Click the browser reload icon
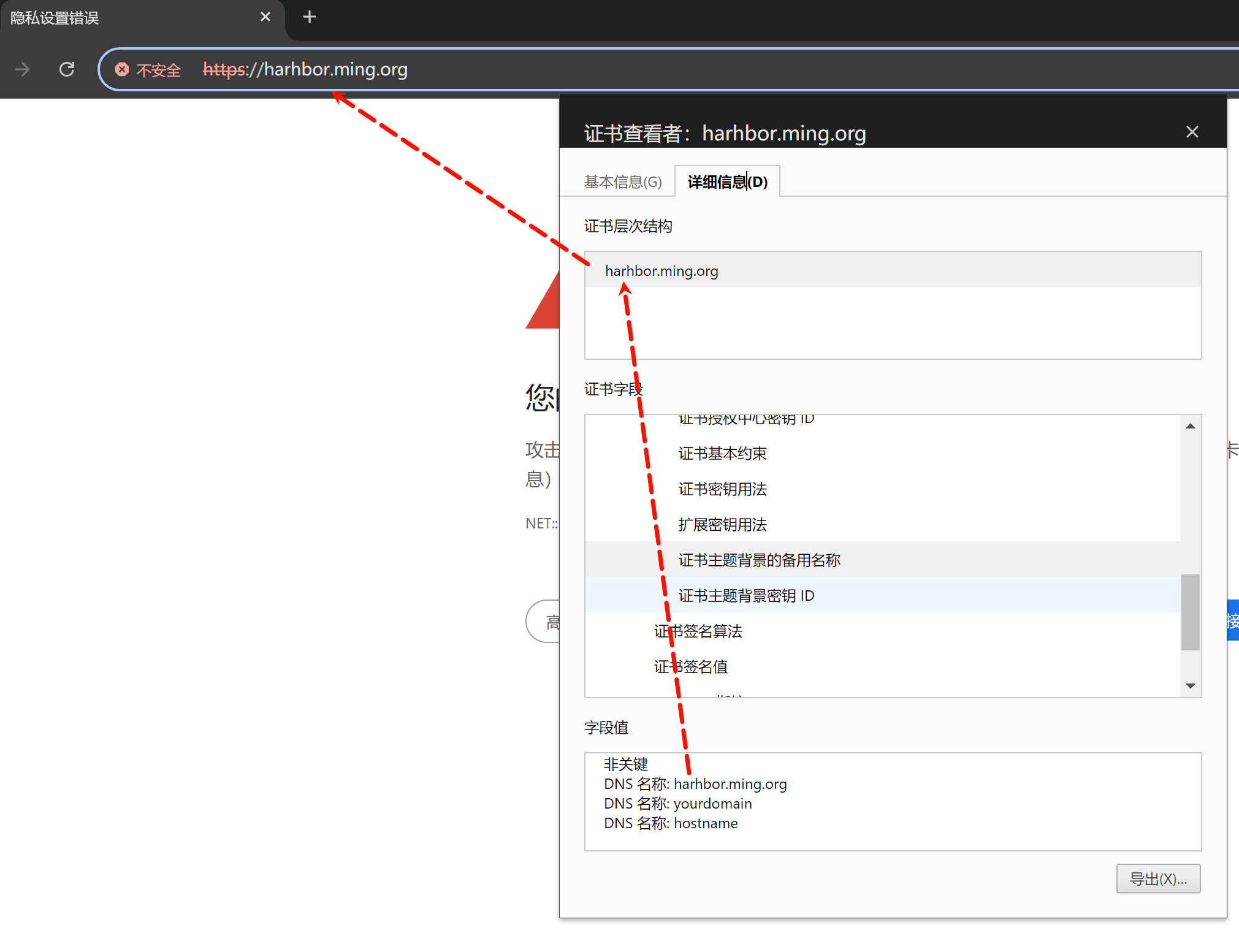Viewport: 1239px width, 952px height. point(67,69)
